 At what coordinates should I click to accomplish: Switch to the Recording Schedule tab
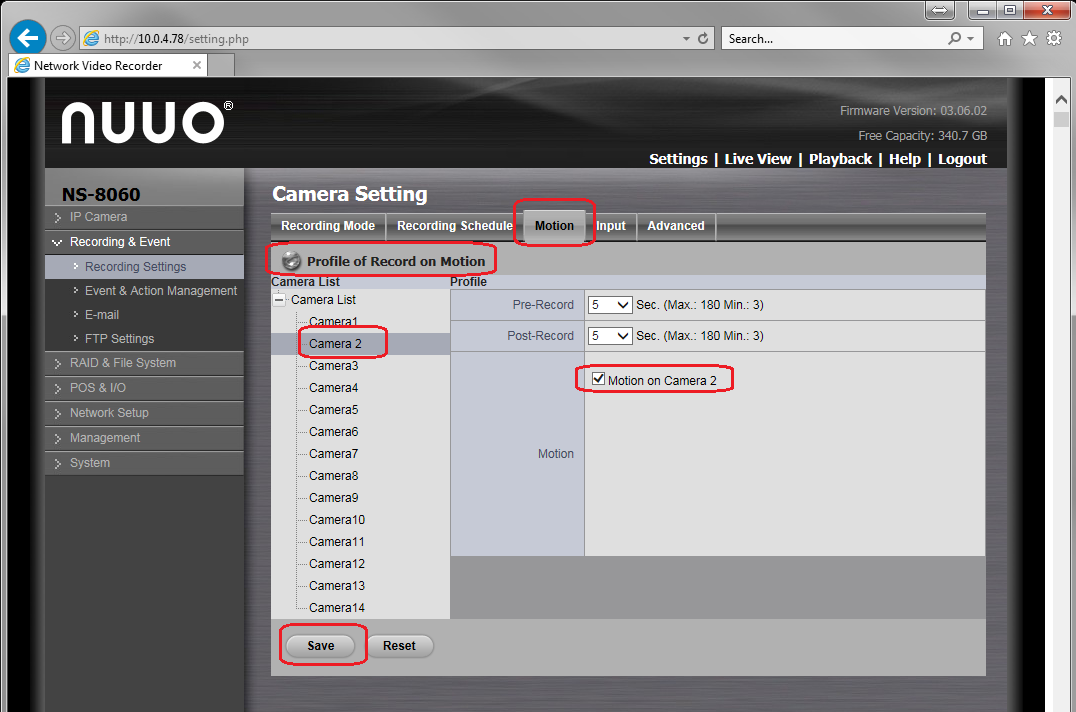(454, 226)
